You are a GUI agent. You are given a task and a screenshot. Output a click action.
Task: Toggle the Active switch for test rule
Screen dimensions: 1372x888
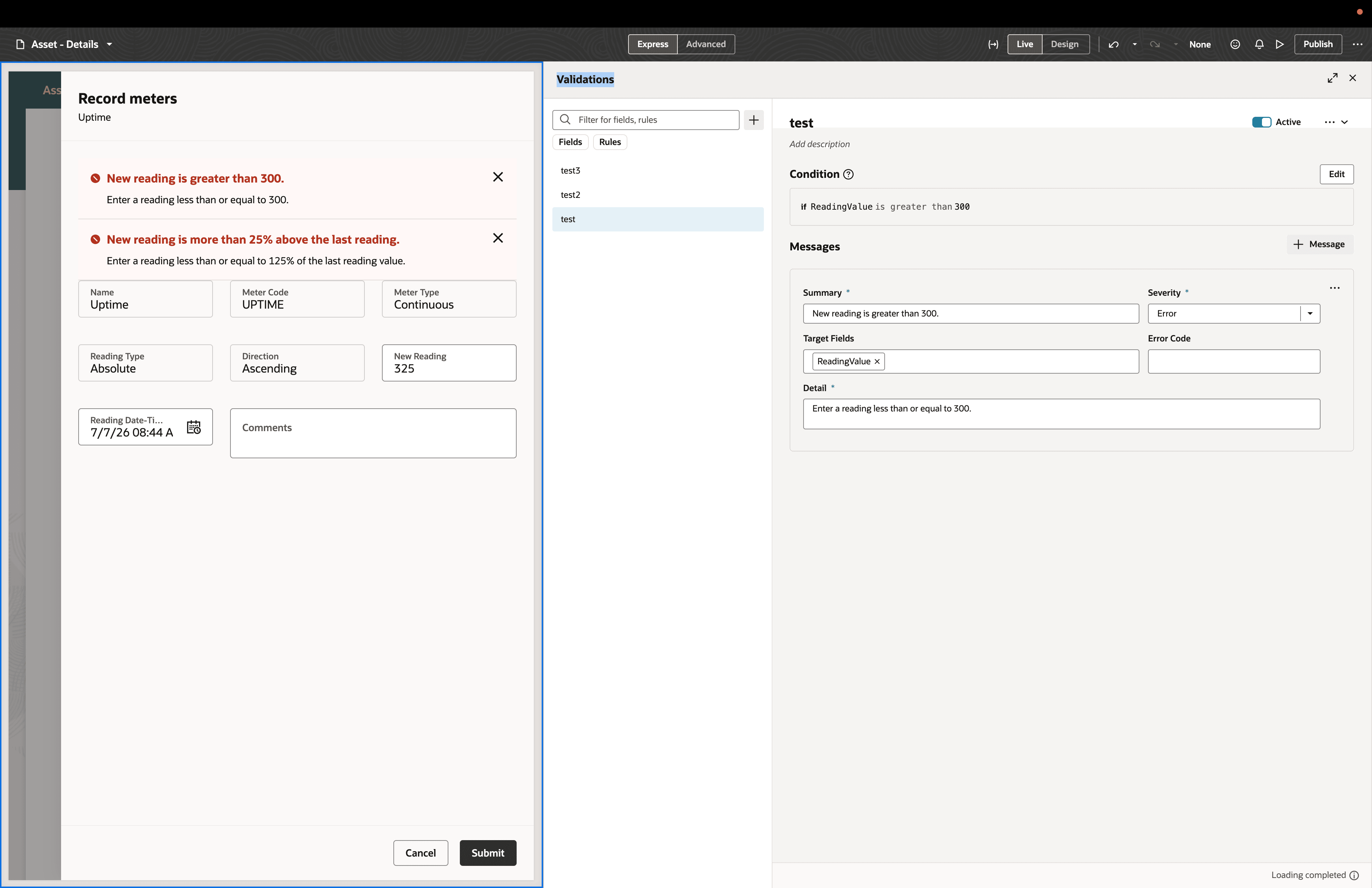coord(1261,121)
